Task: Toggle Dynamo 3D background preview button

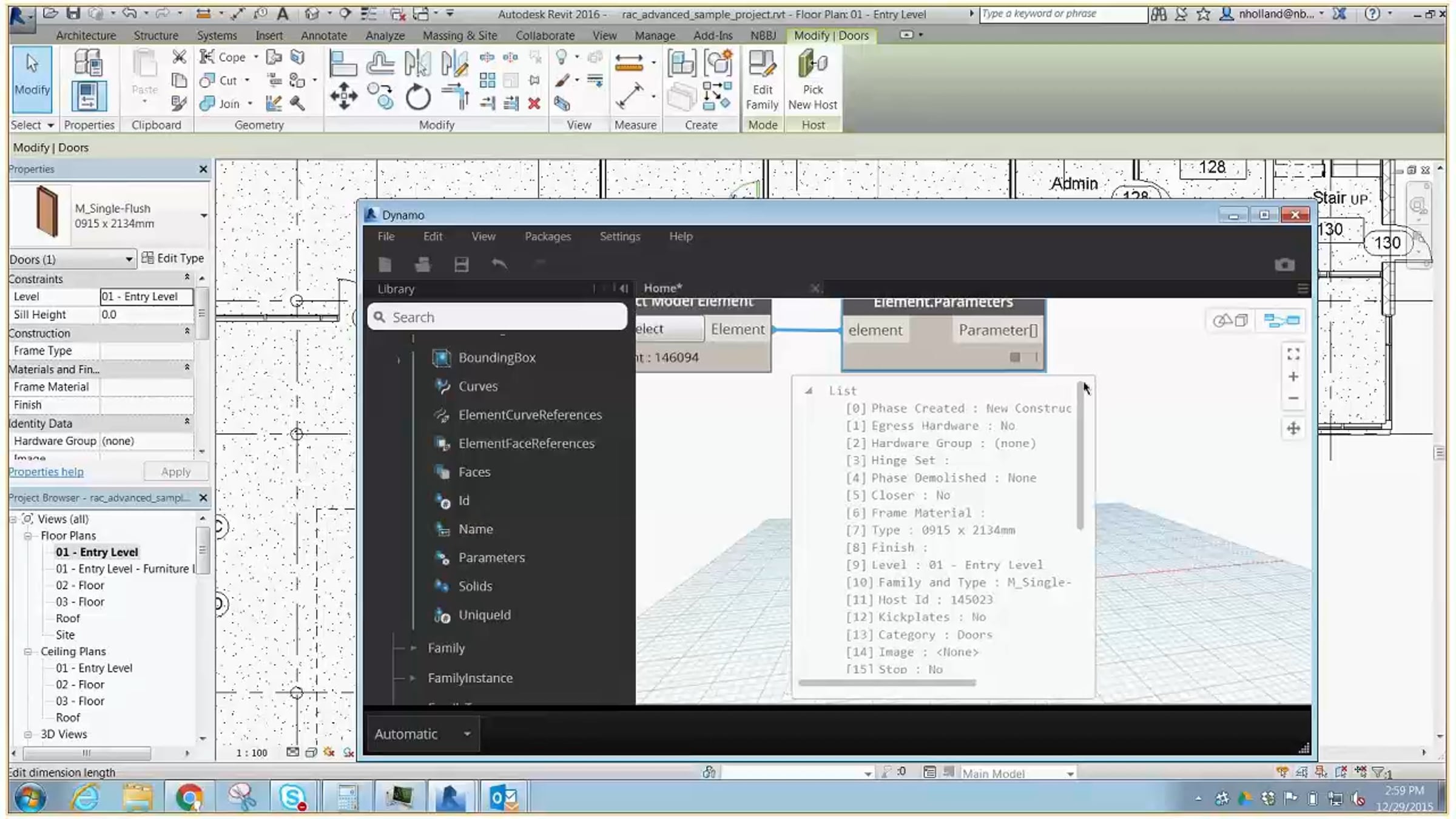Action: click(1230, 320)
